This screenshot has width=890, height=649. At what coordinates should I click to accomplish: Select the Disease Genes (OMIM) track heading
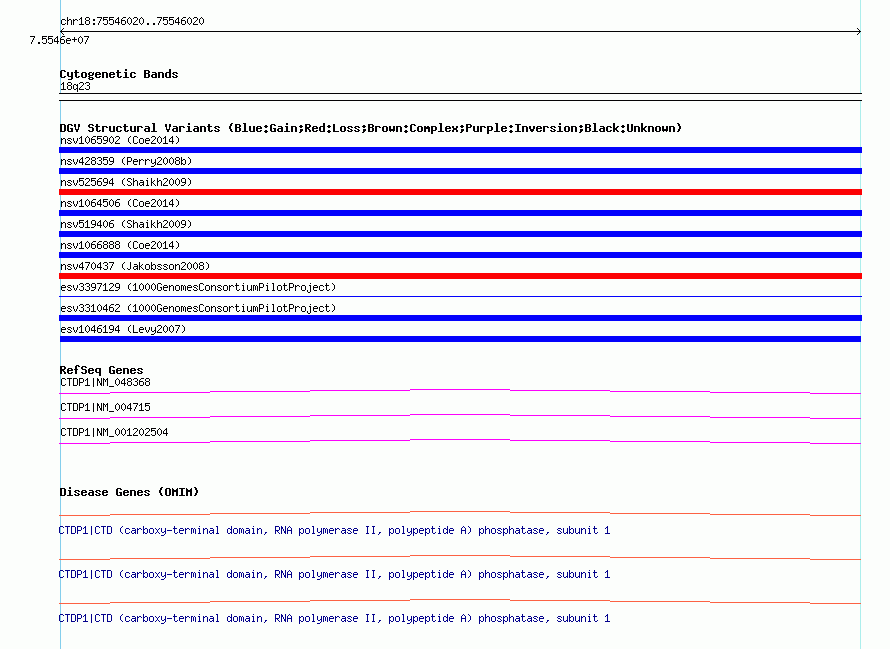[x=129, y=492]
